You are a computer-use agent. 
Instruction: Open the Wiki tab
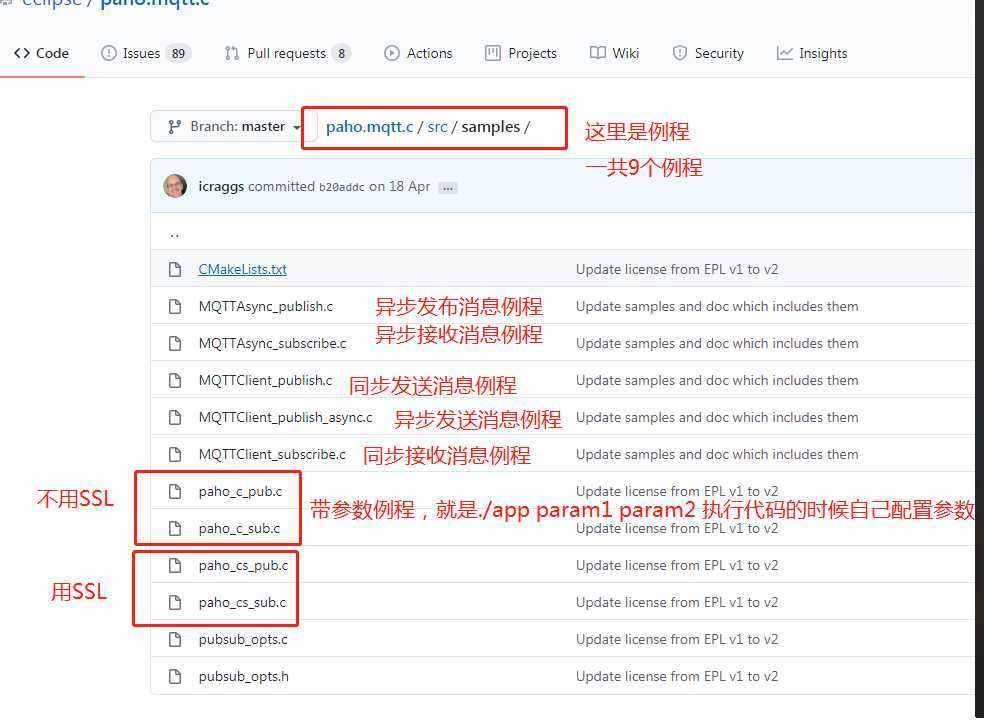pos(614,53)
